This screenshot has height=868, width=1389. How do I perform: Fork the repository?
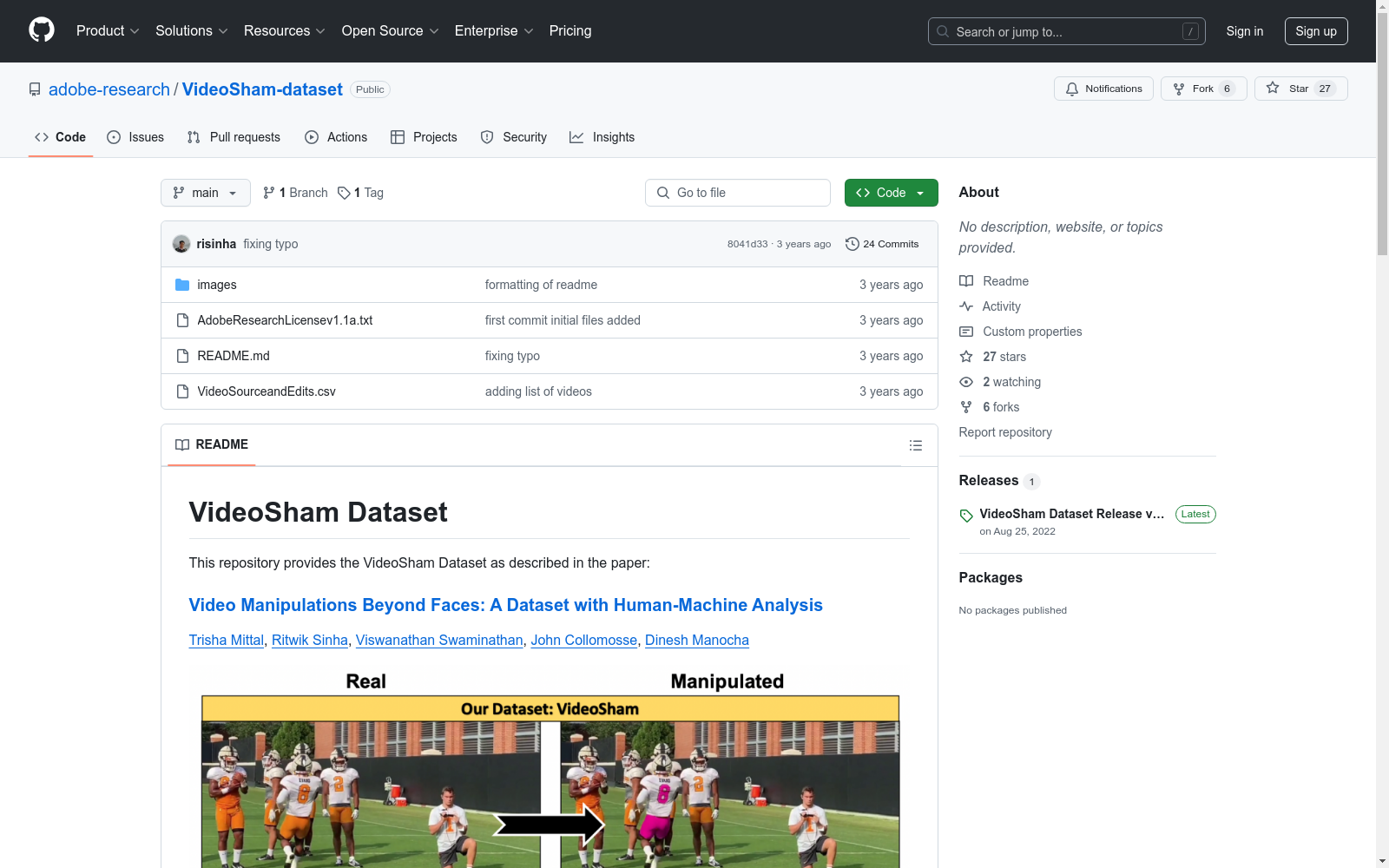click(x=1203, y=89)
